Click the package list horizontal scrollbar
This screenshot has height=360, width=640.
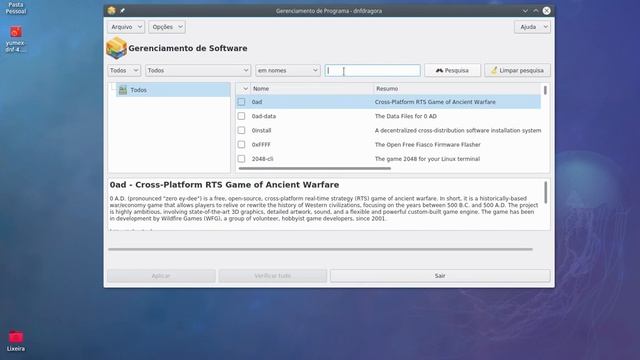coord(314,168)
